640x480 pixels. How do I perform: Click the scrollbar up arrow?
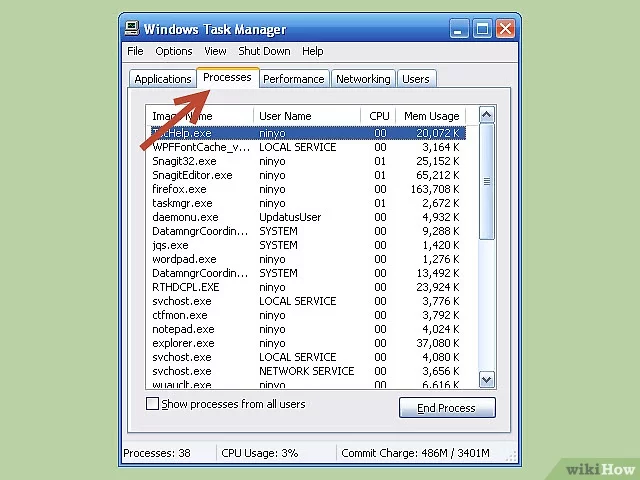coord(486,115)
